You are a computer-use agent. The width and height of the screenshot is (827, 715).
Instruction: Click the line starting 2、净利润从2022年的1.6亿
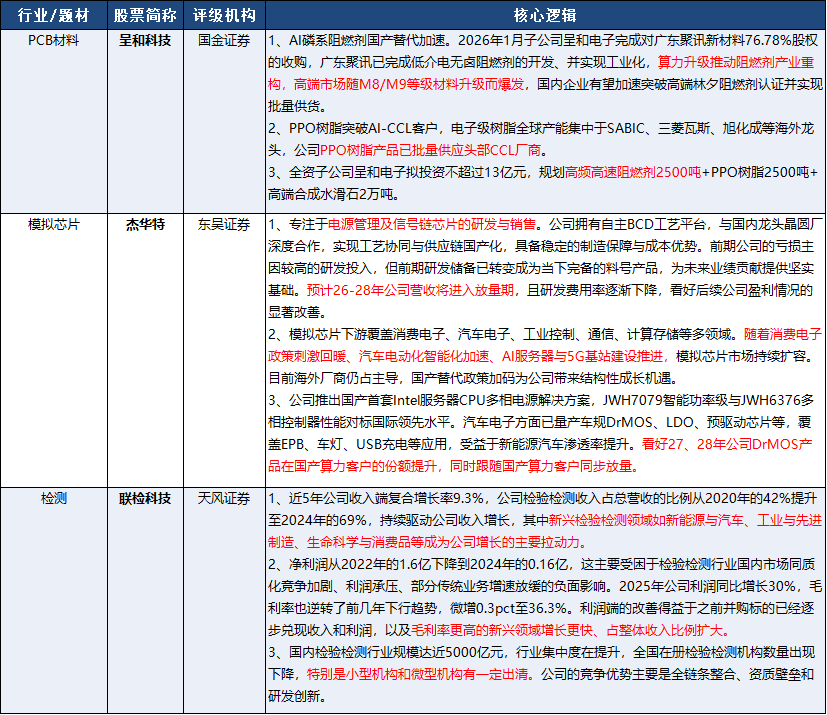tap(542, 564)
